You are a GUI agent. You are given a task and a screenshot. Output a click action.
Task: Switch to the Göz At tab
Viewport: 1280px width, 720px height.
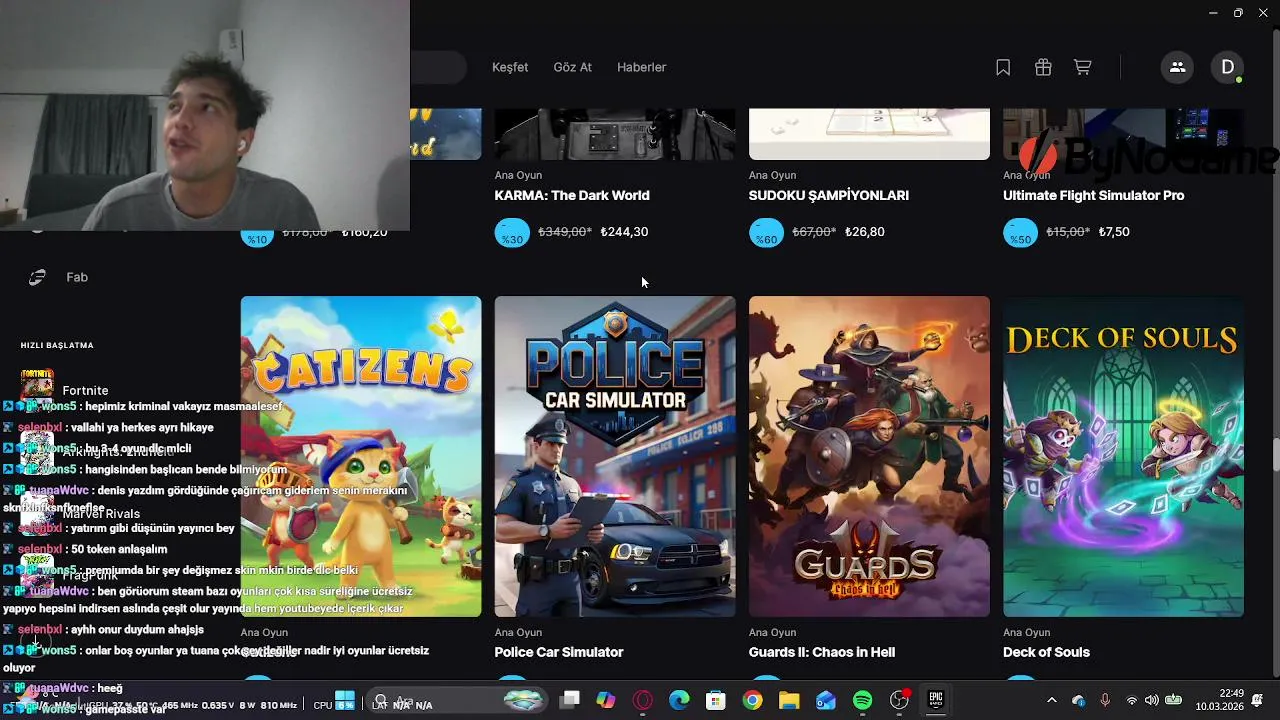click(x=573, y=67)
